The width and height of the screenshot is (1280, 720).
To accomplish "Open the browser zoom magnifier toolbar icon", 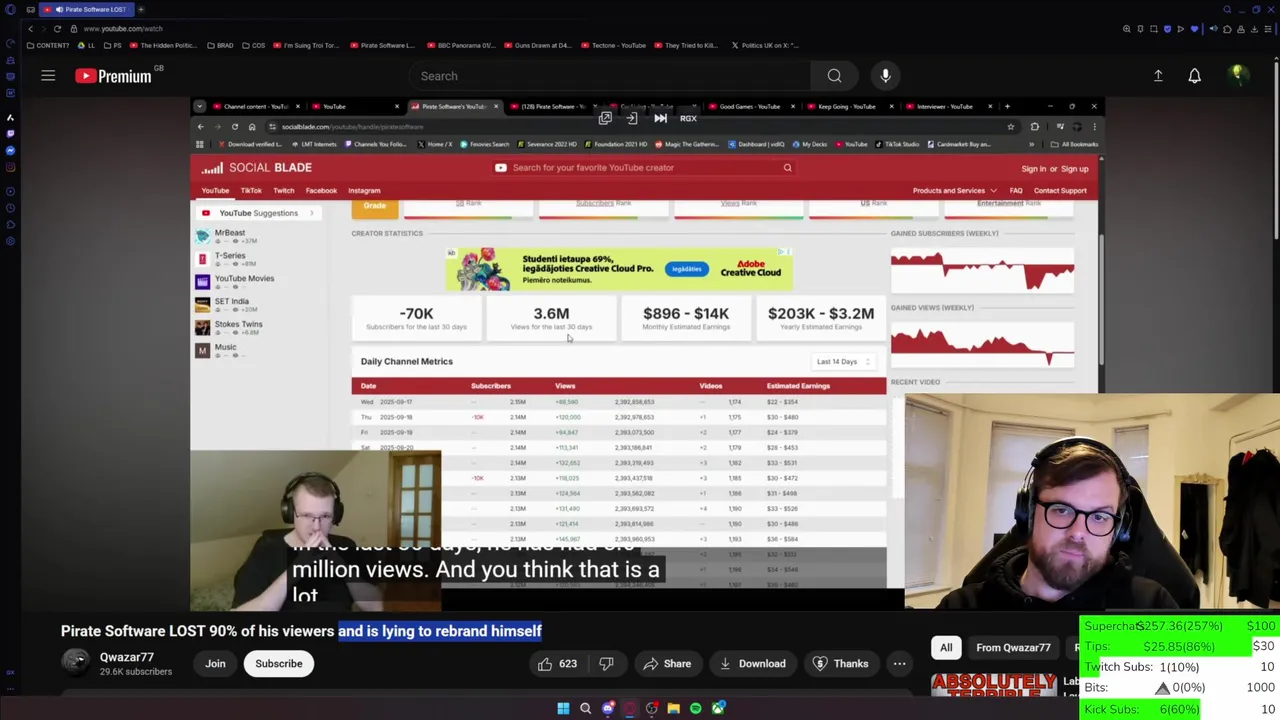I will [1127, 29].
